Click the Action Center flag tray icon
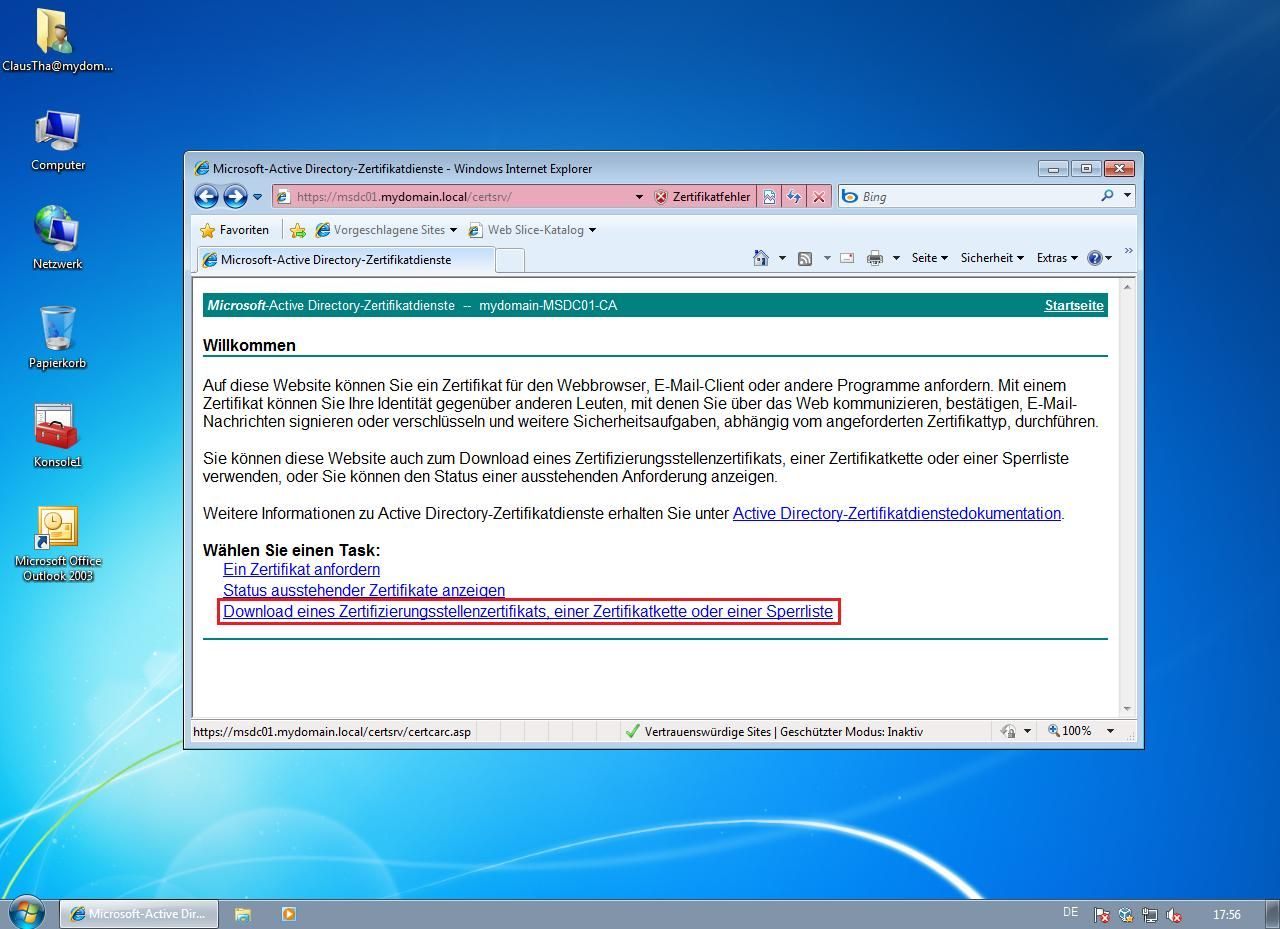This screenshot has height=929, width=1280. tap(1101, 914)
